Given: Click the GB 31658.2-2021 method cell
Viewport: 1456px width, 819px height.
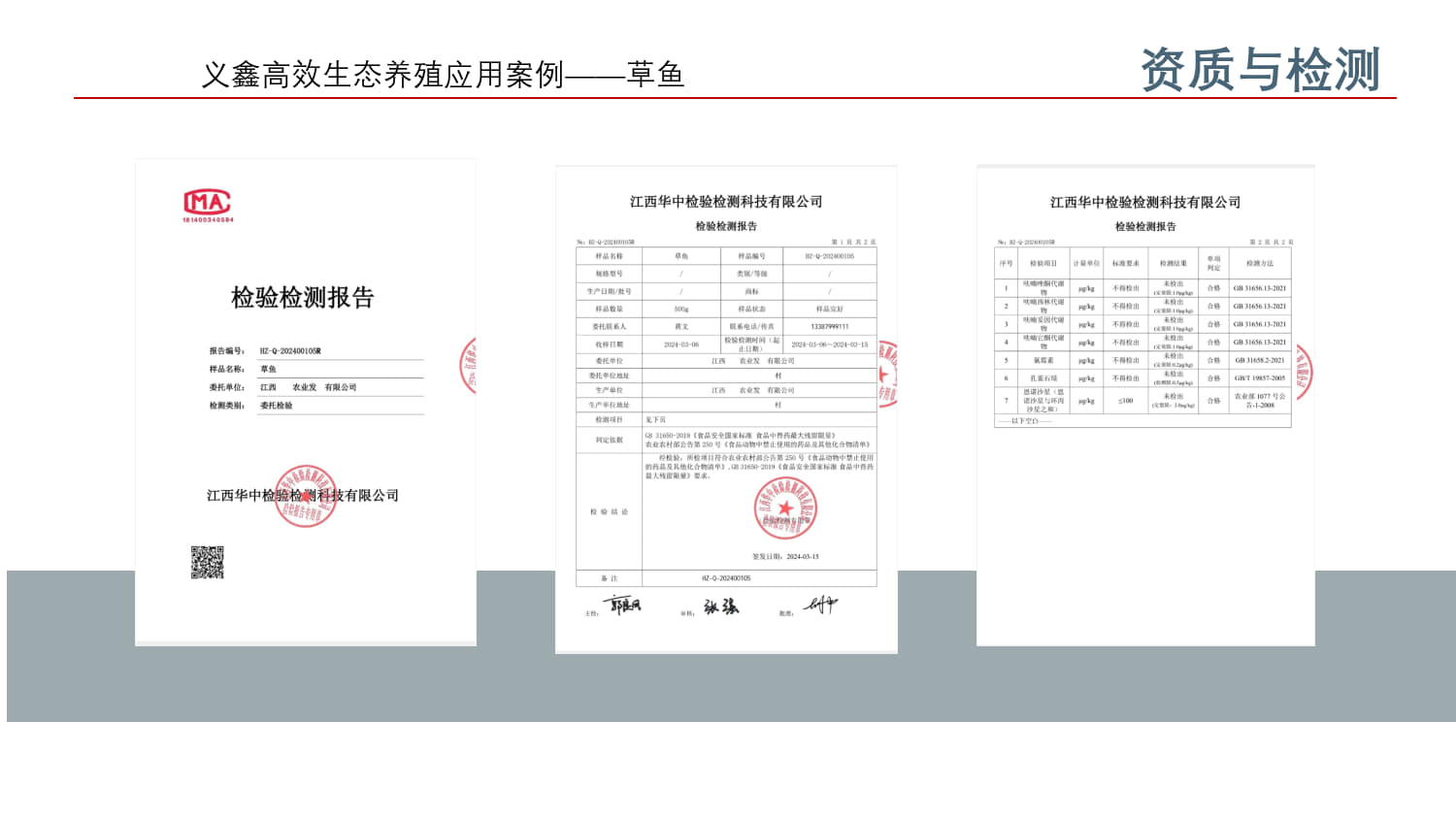Looking at the screenshot, I should point(1260,360).
